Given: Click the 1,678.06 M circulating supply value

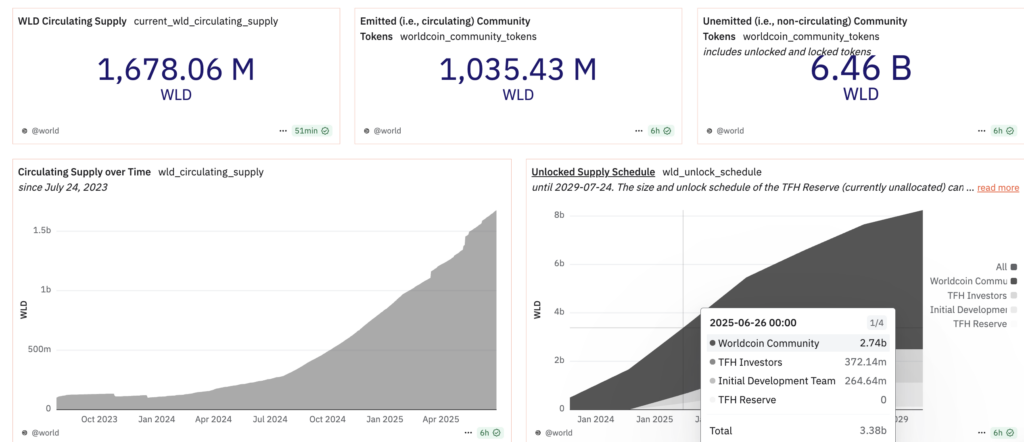Looking at the screenshot, I should [x=176, y=70].
